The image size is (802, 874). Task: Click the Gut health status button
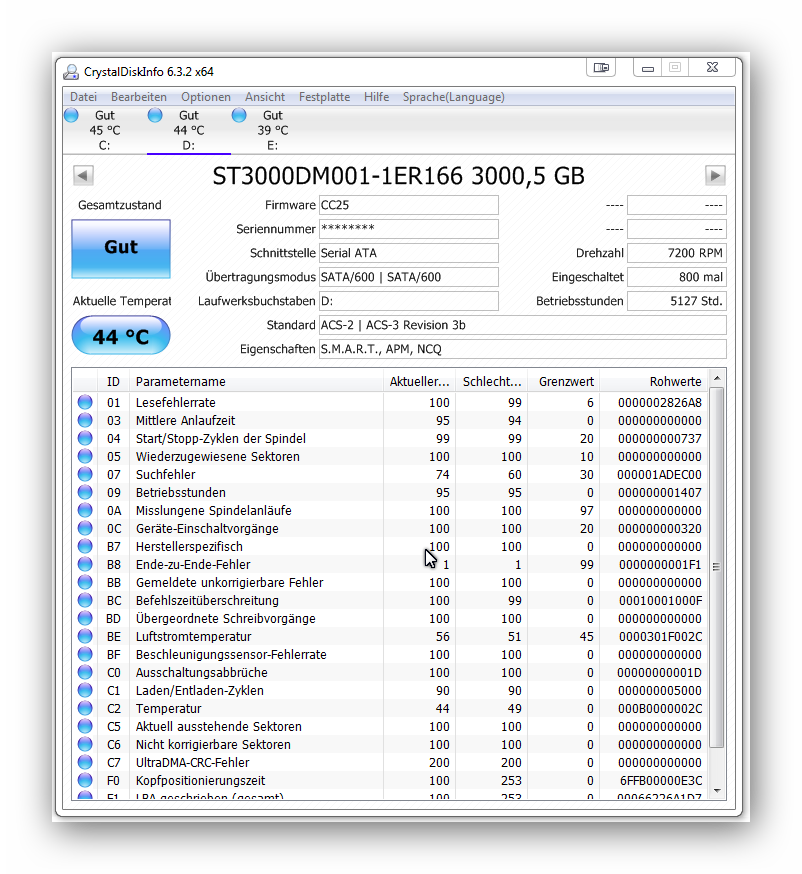coord(121,249)
